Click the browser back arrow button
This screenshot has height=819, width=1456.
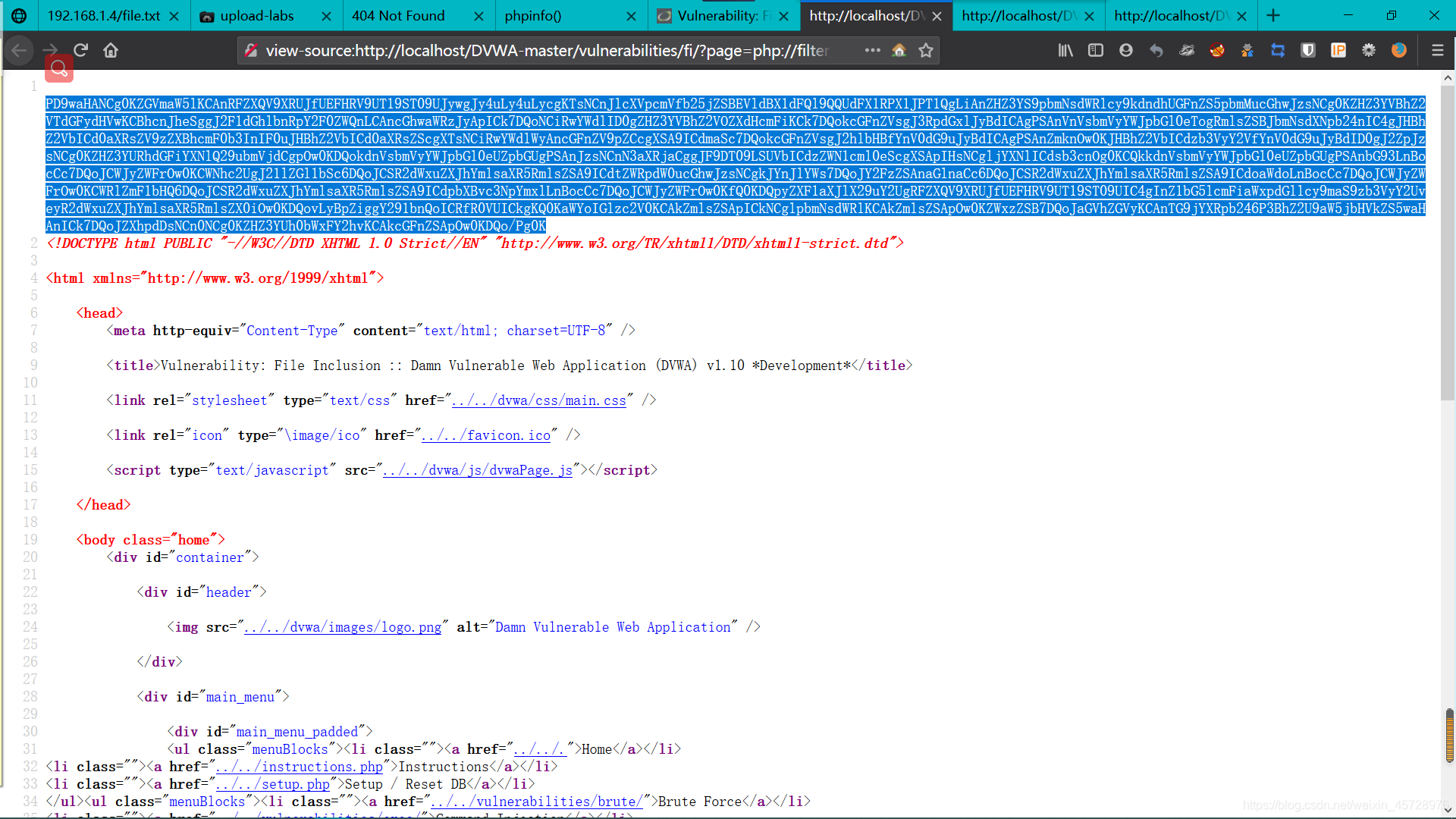(20, 51)
